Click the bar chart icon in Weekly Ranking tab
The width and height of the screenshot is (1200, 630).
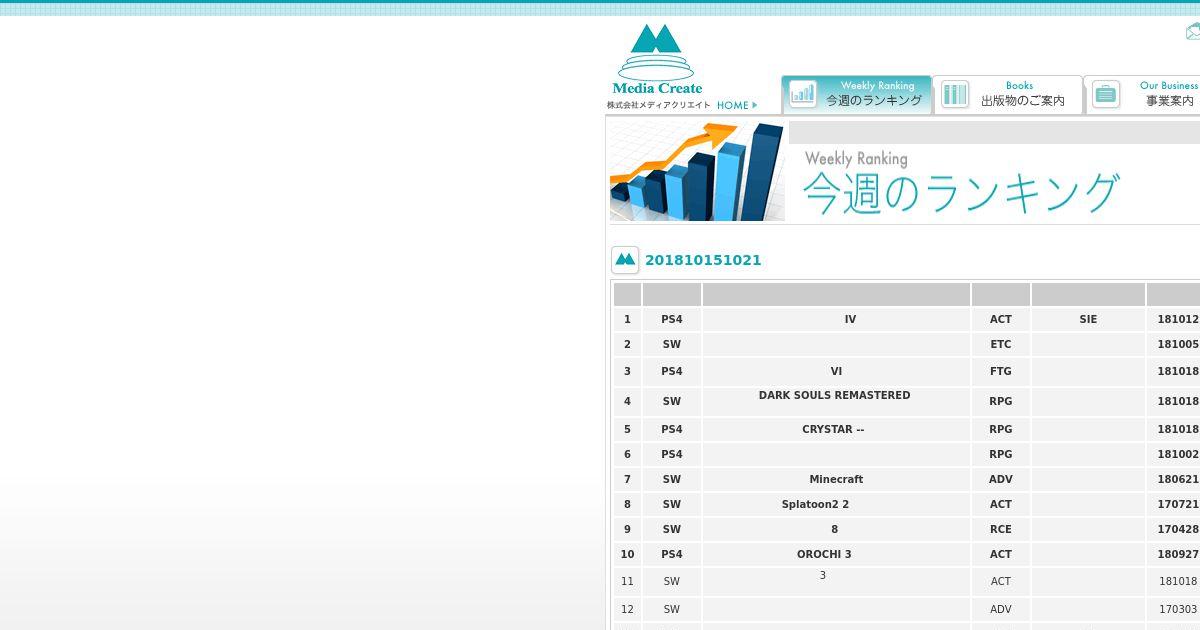click(x=803, y=94)
